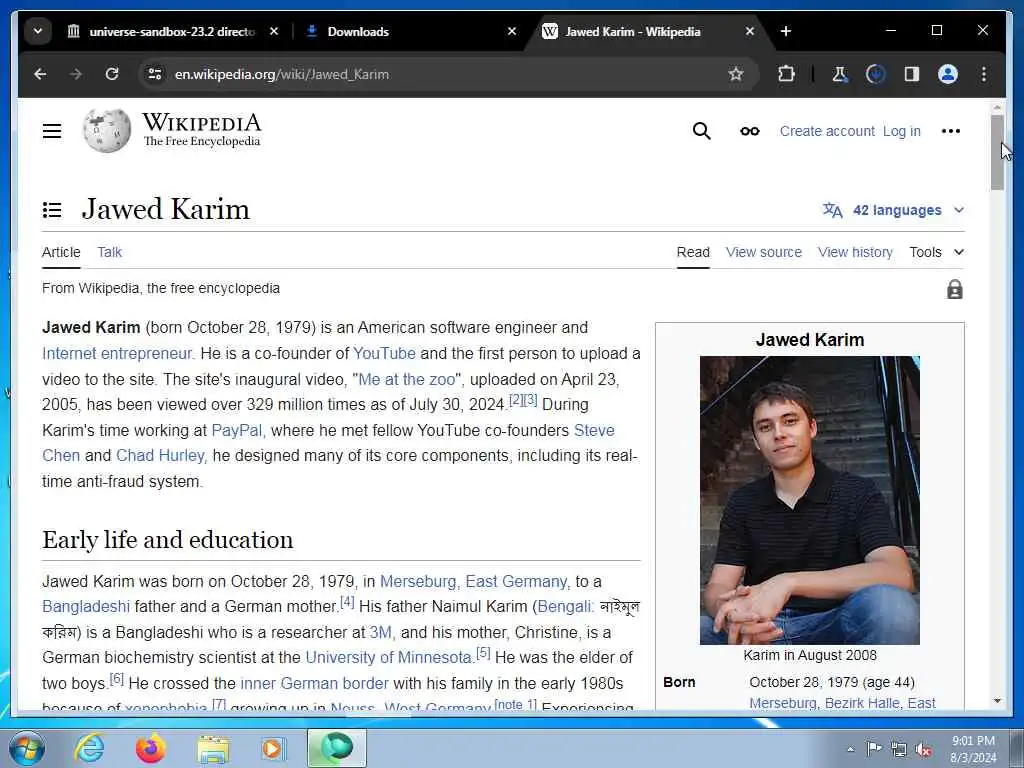Expand the 42 languages dropdown
Screen dimensions: 1024x768
click(x=893, y=210)
